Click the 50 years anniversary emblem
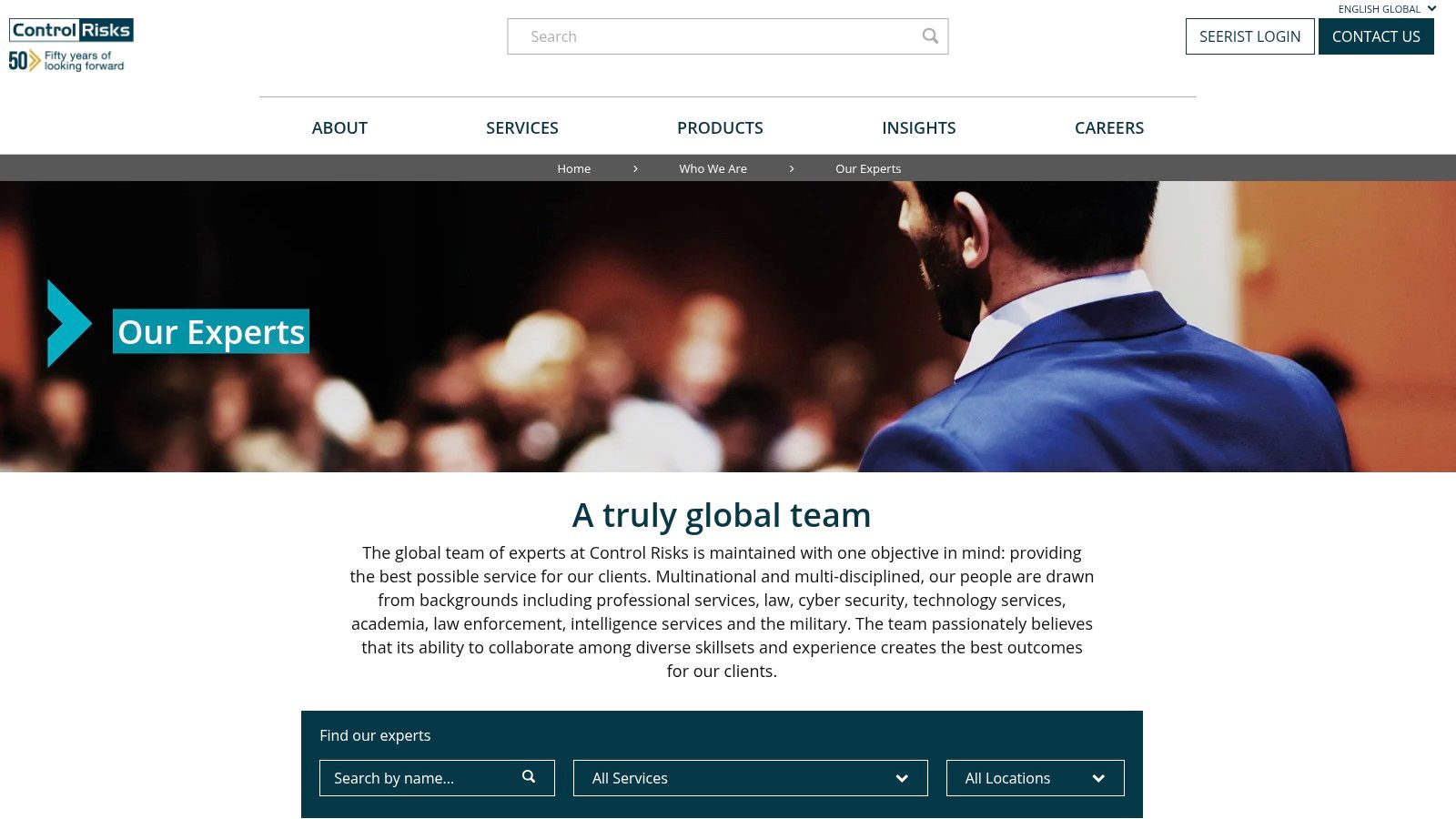The image size is (1456, 819). 66,60
